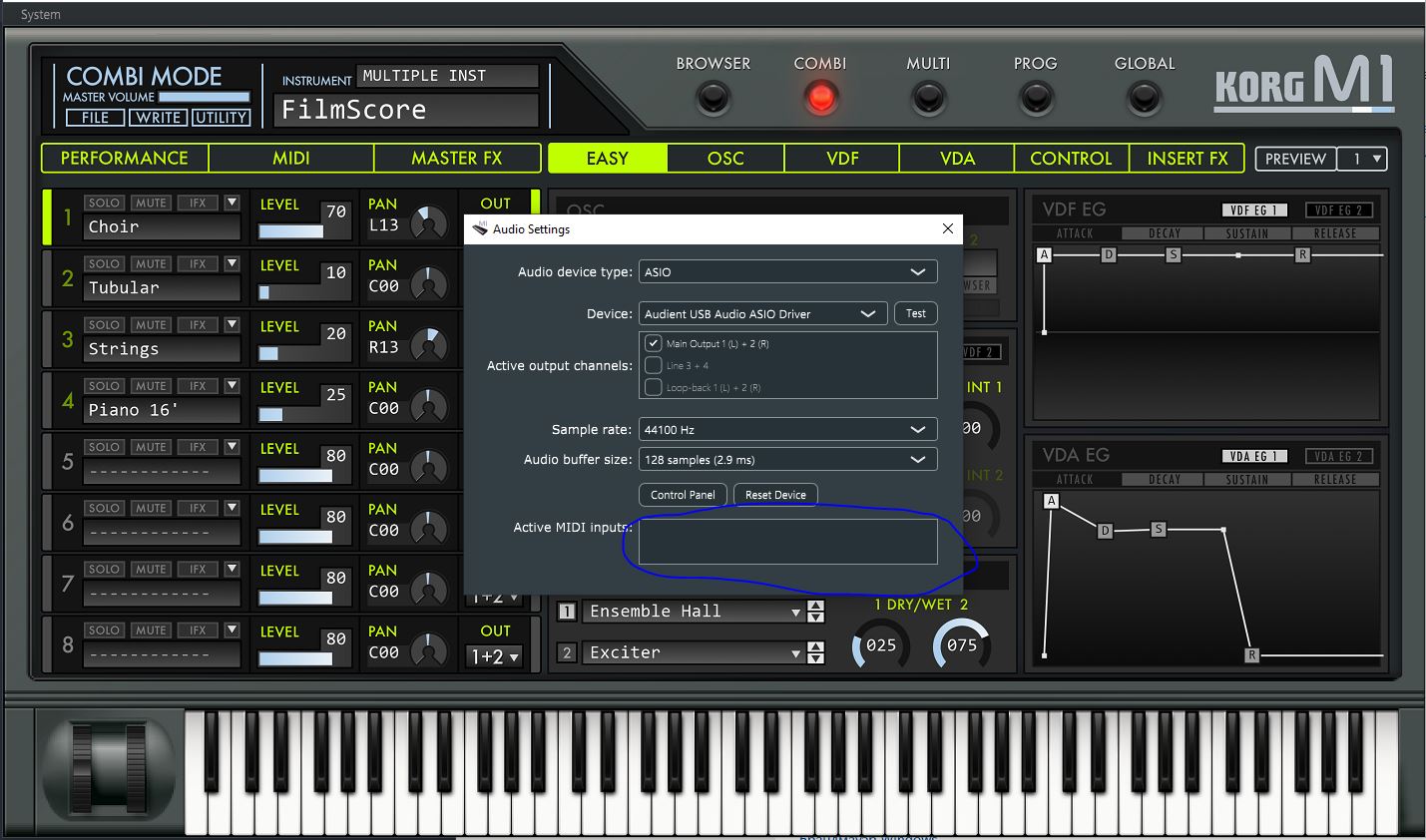This screenshot has height=840, width=1426.
Task: Click the VDF EG attack node A
Action: [1045, 254]
